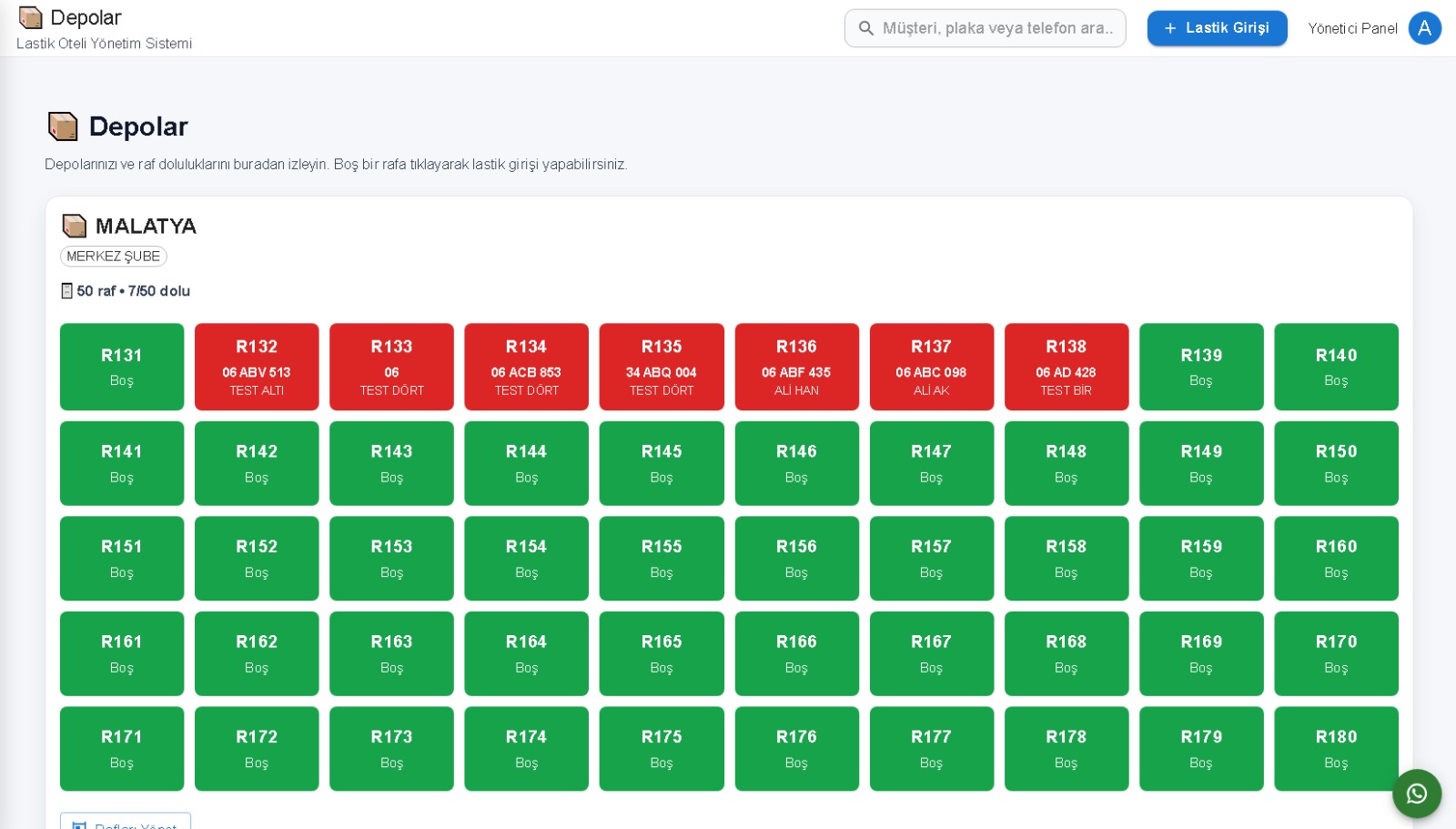The image size is (1456, 829).
Task: Pick empty shelf R164
Action: click(526, 653)
